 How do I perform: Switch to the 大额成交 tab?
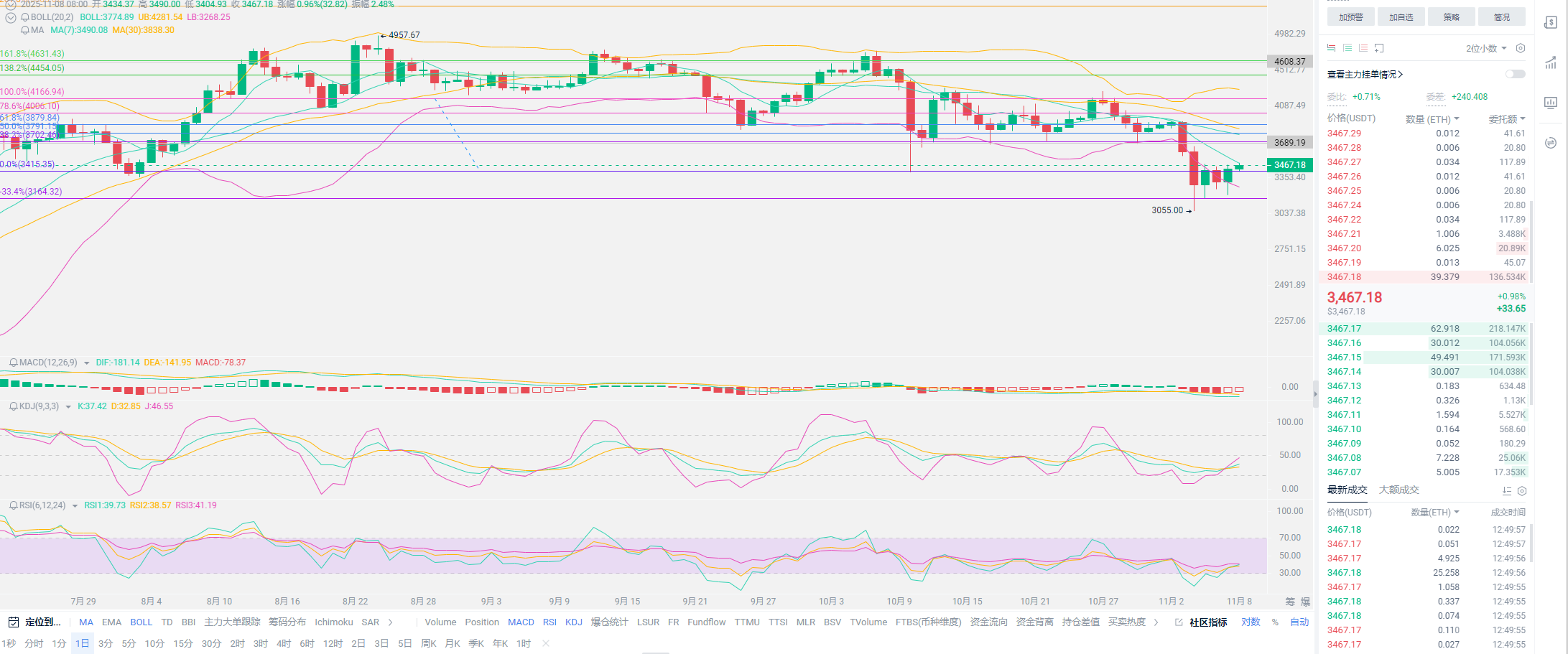pyautogui.click(x=1398, y=490)
